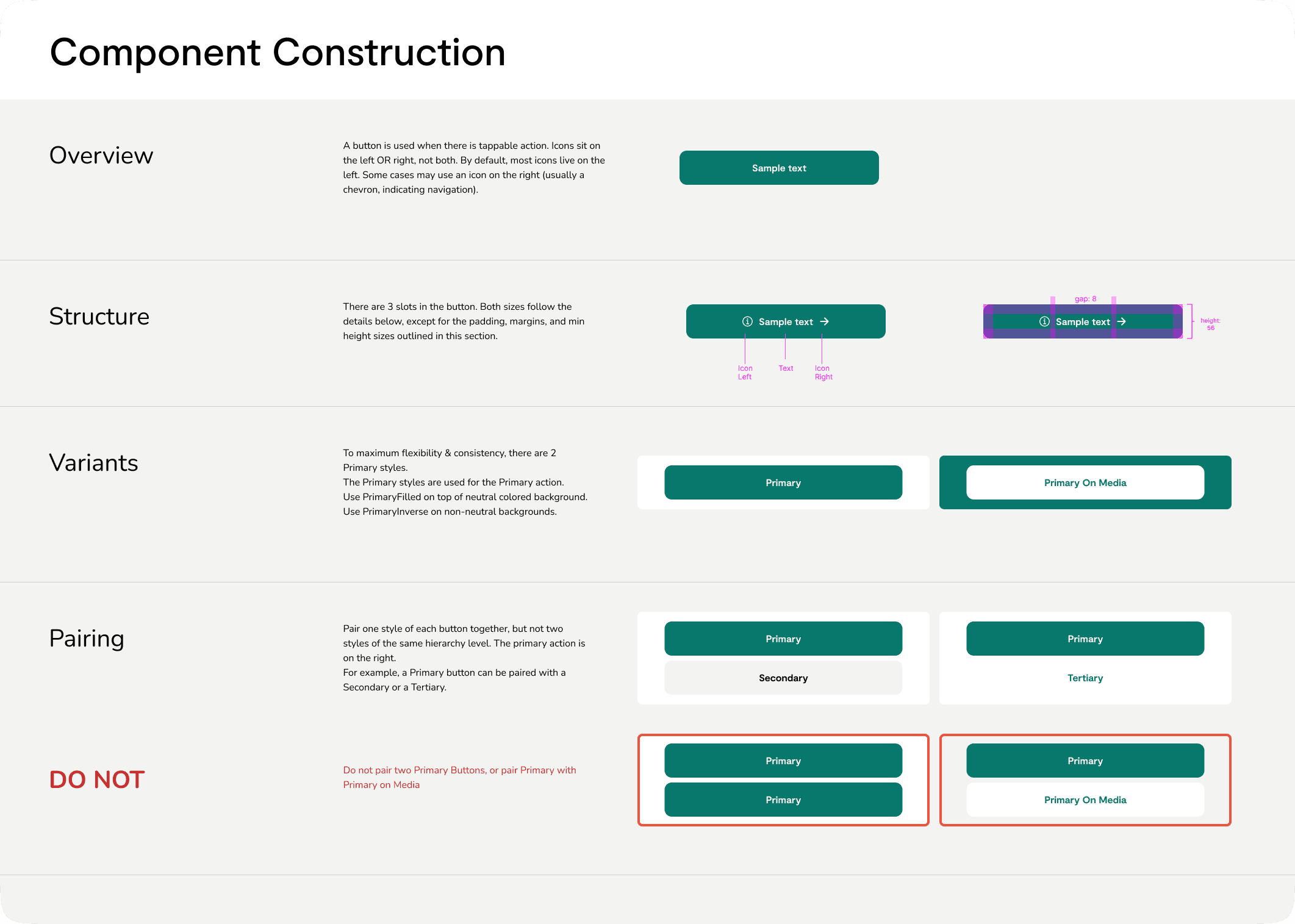Click the bottom Primary button in red DO NOT box

783,800
